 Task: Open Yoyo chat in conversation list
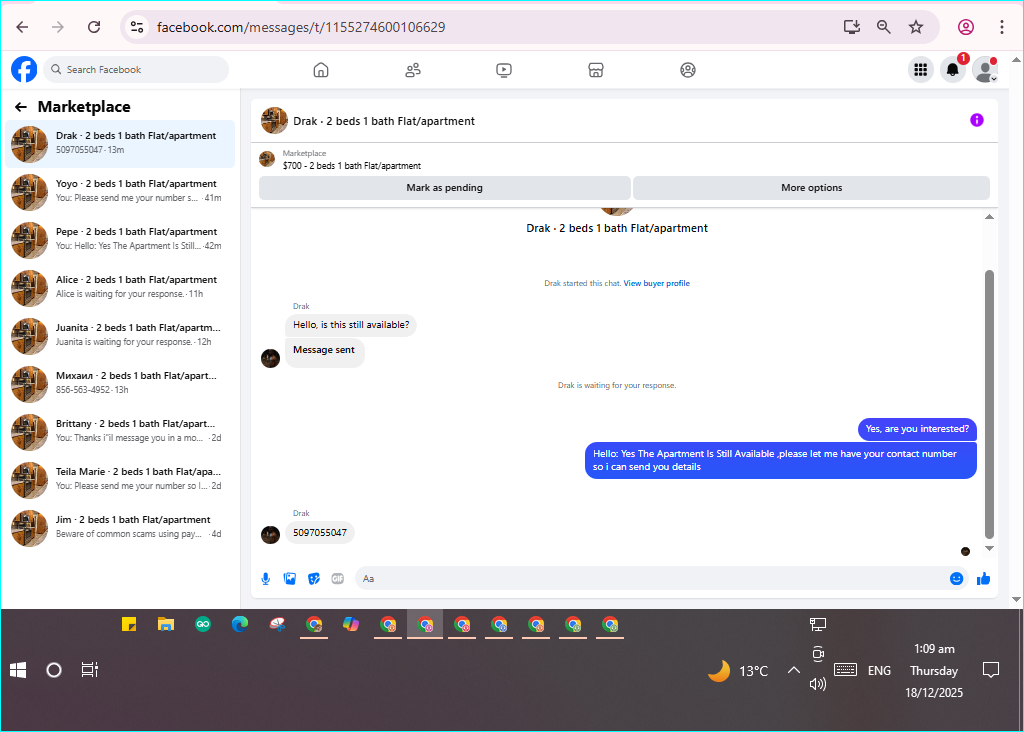120,191
